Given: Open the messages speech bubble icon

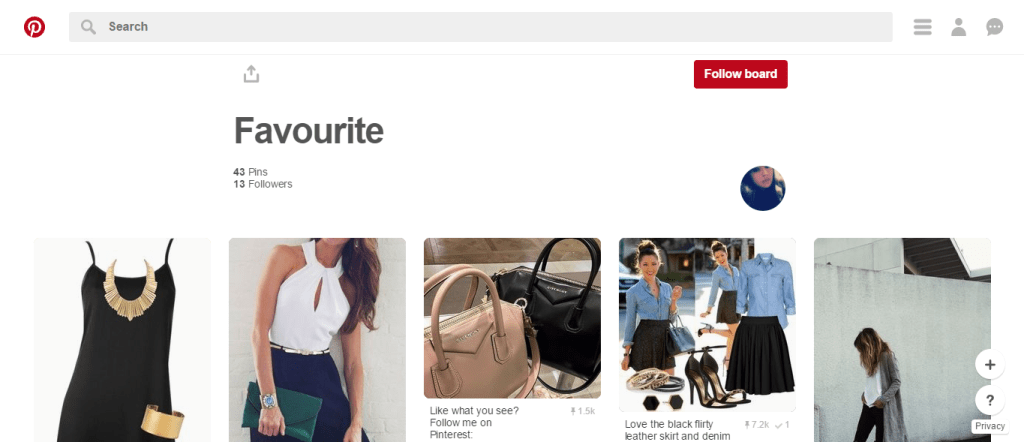Looking at the screenshot, I should (x=994, y=27).
